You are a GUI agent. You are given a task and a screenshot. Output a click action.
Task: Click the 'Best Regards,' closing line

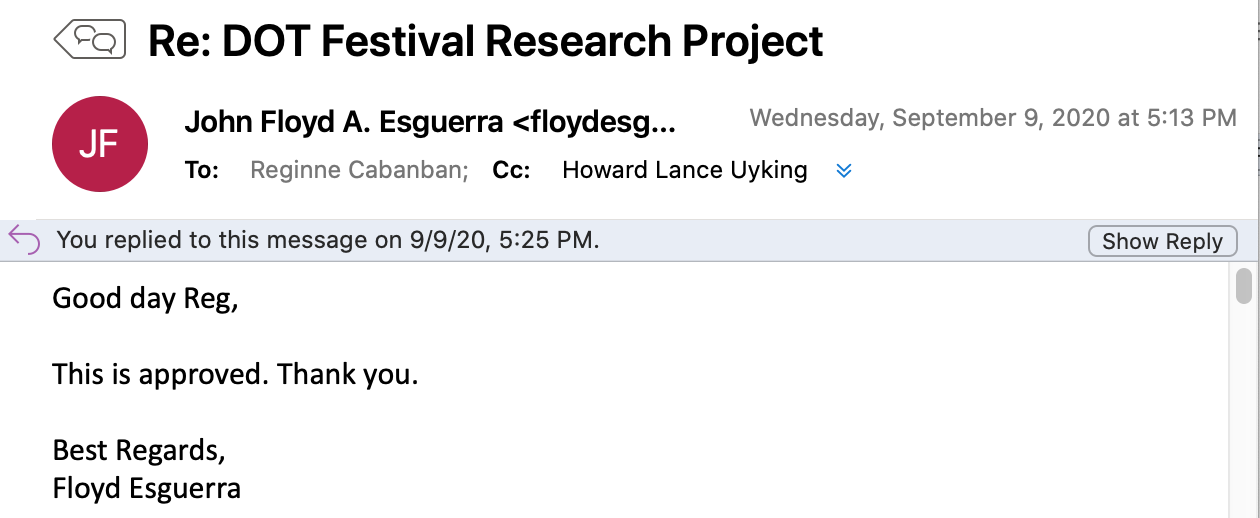click(x=139, y=451)
